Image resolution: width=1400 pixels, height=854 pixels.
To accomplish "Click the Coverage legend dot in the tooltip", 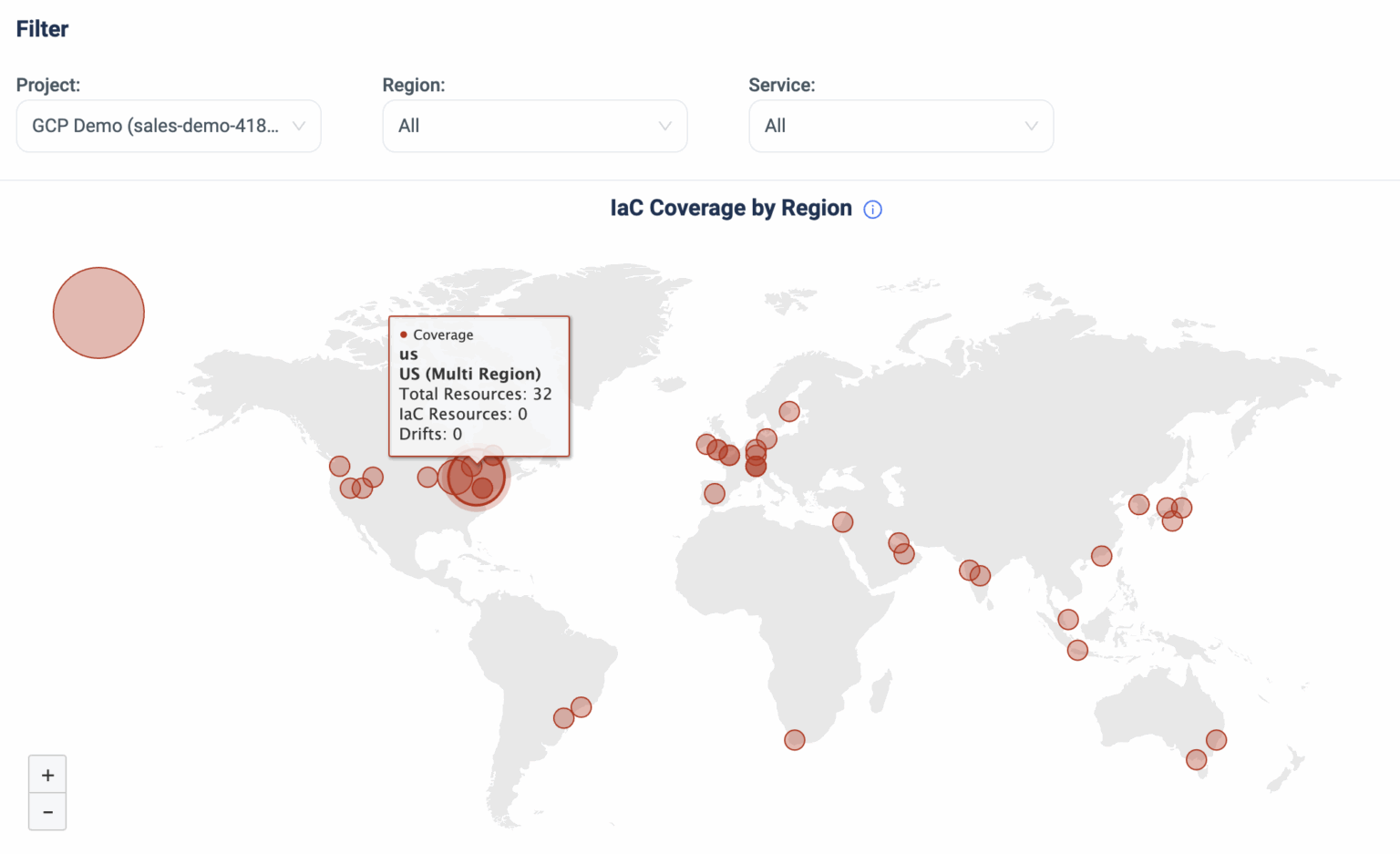I will 404,334.
